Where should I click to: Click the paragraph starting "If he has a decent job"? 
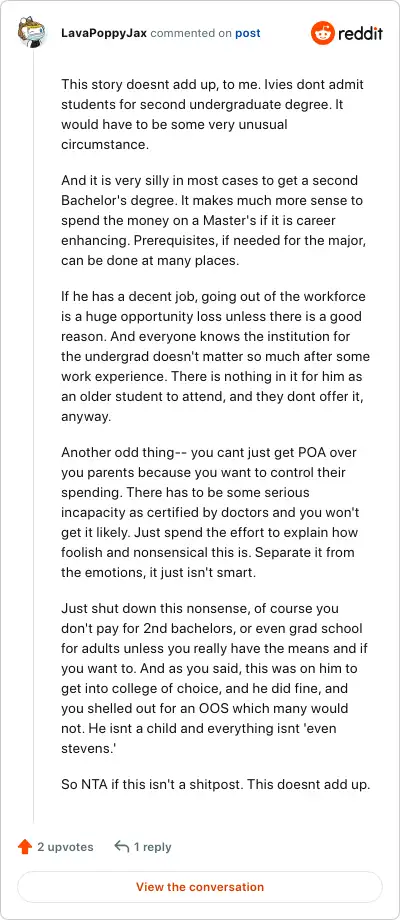[215, 357]
